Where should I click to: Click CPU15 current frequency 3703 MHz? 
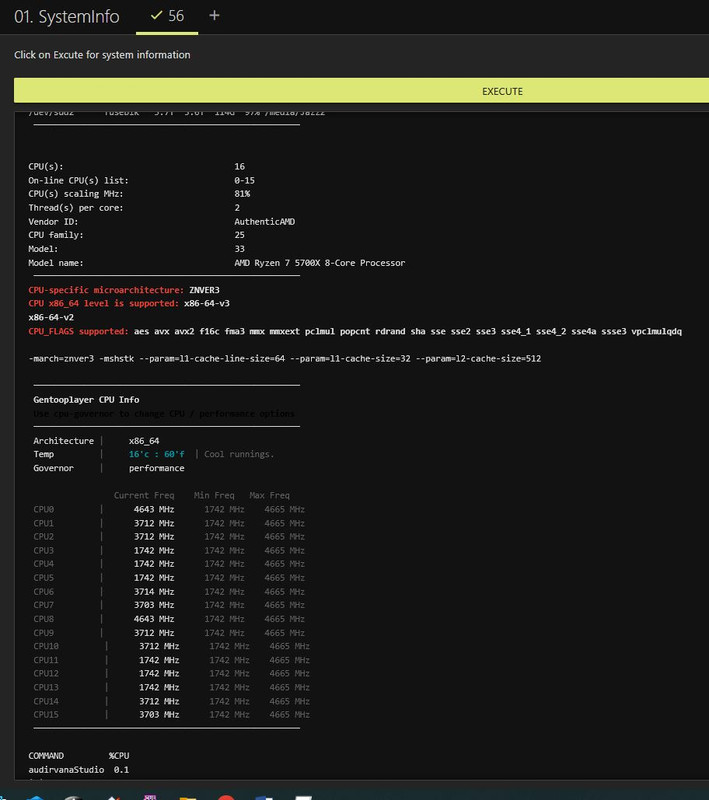(159, 714)
